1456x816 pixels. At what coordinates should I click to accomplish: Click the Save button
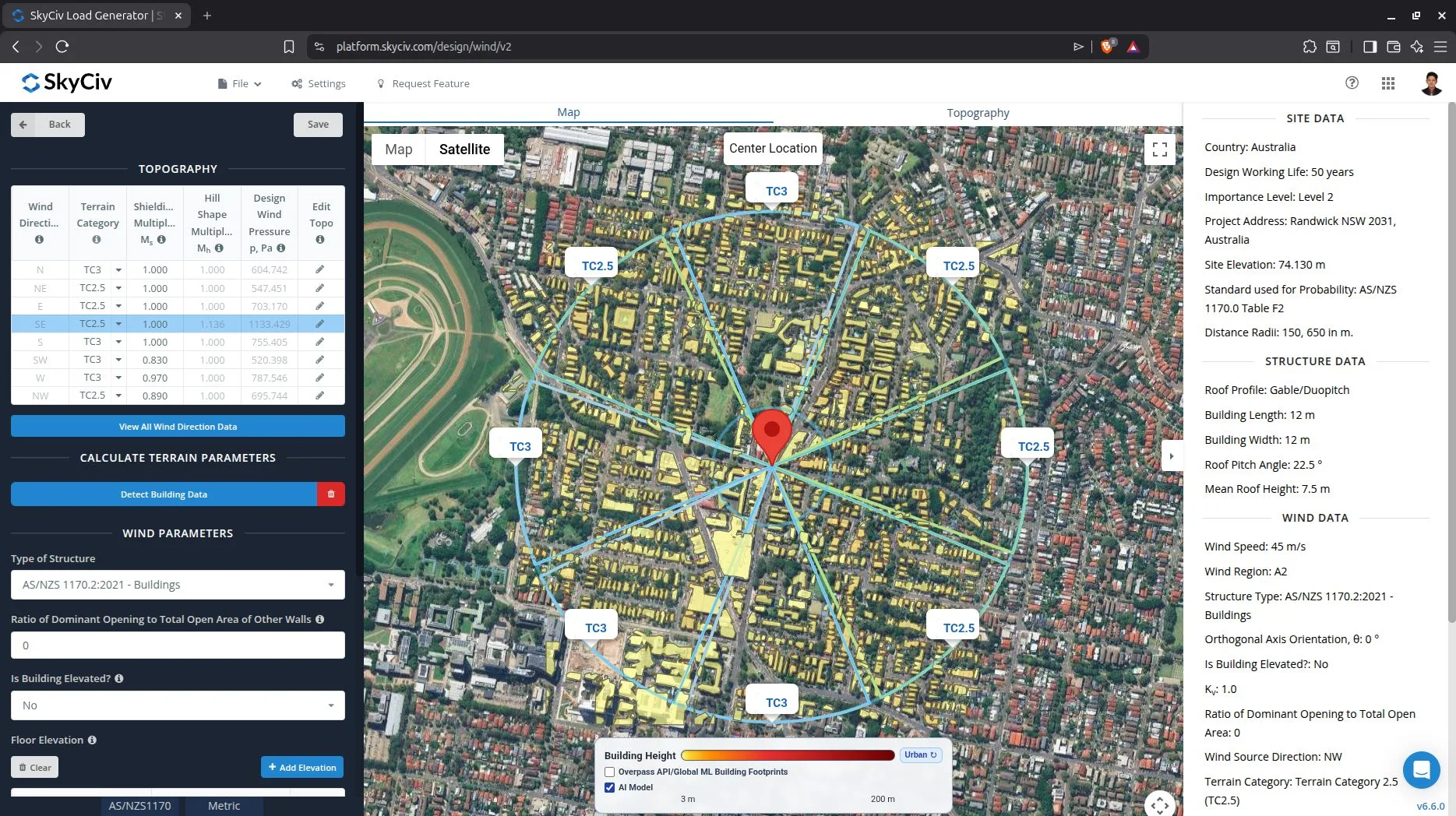[318, 125]
